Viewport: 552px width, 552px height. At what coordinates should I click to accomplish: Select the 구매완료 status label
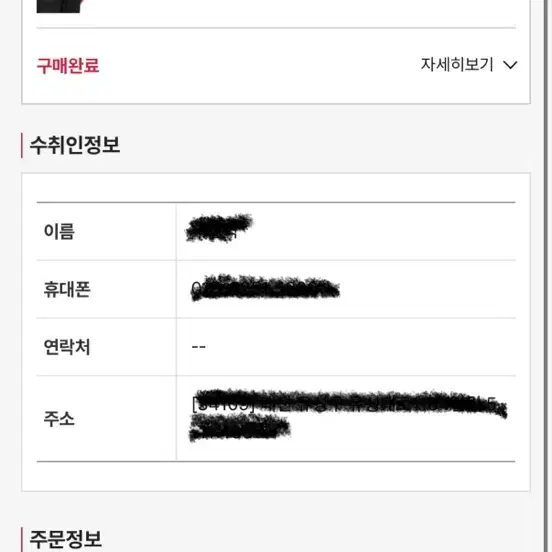click(x=68, y=65)
